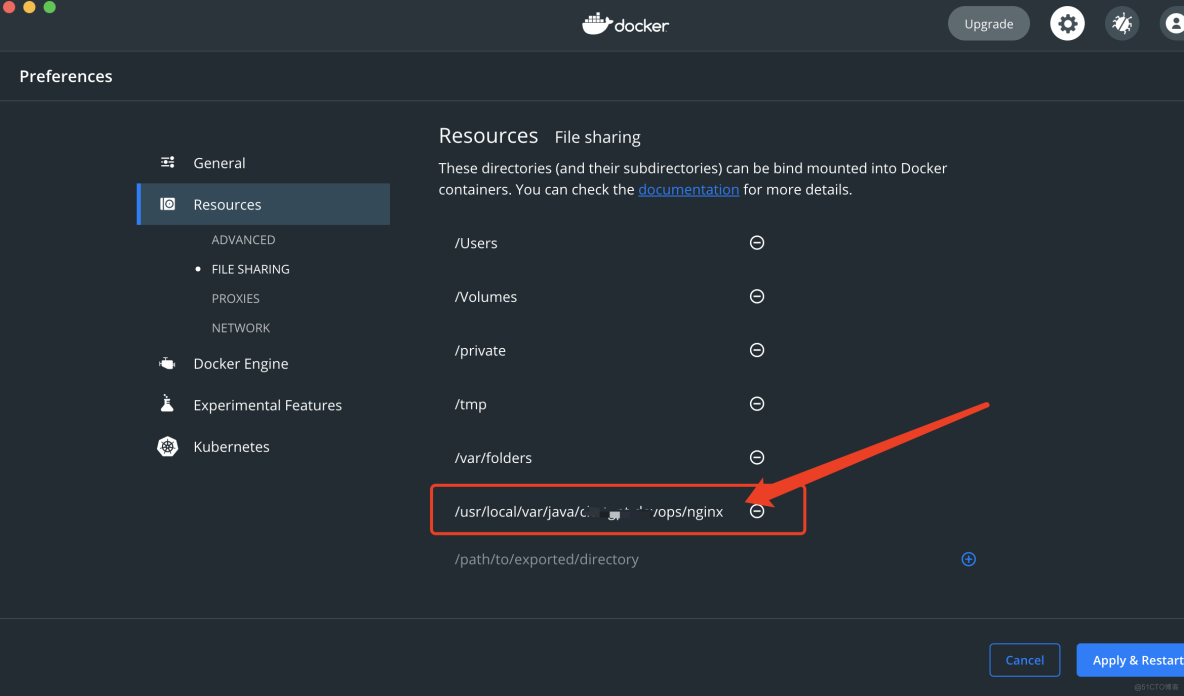Remove the /Users shared directory
Image resolution: width=1184 pixels, height=696 pixels.
[x=757, y=242]
